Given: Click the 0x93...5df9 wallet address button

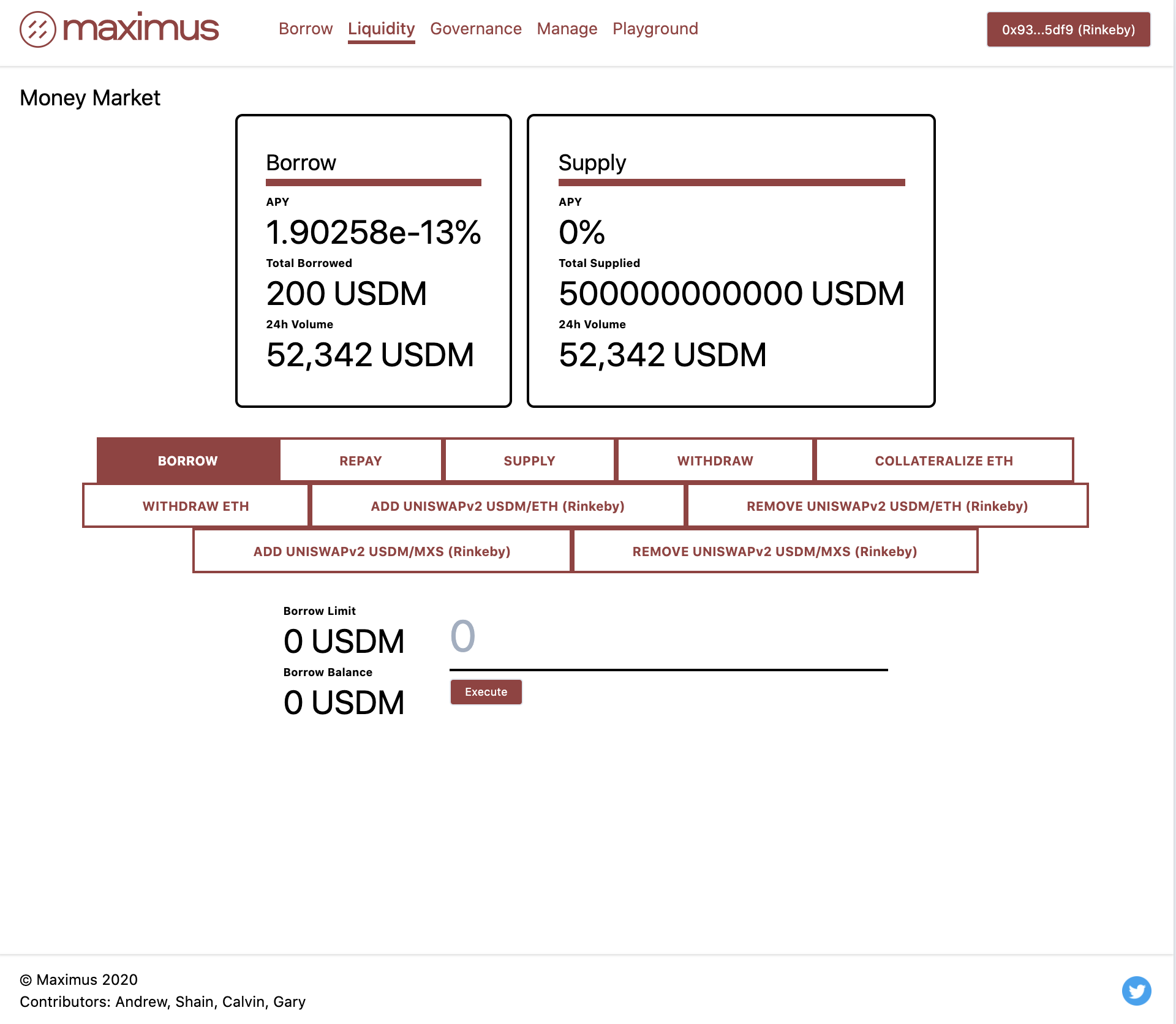Looking at the screenshot, I should [1068, 29].
